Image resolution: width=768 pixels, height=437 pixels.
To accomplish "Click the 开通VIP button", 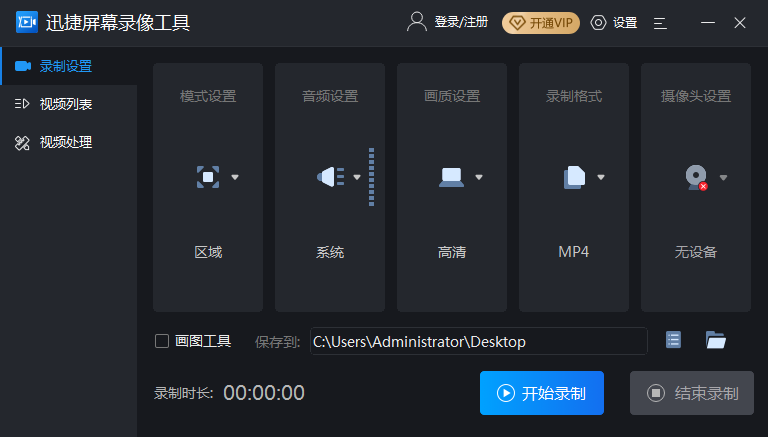I will point(541,22).
